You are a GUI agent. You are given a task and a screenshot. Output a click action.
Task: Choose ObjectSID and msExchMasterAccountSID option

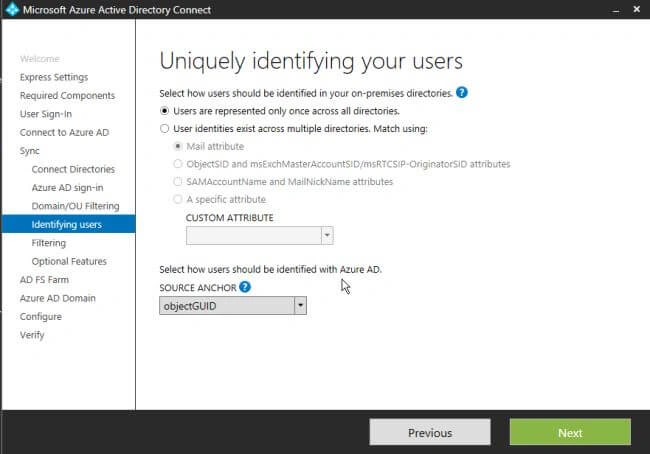[178, 164]
